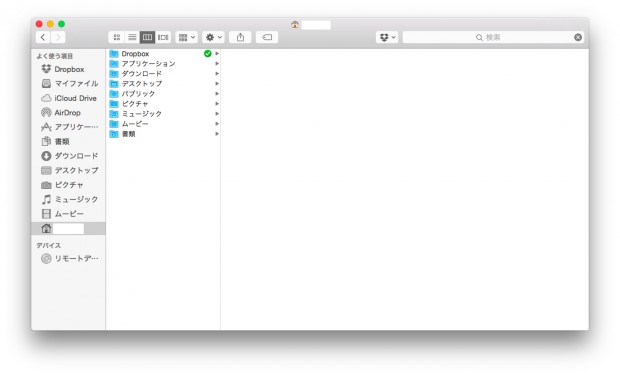Select AirDrop in the sidebar
The height and width of the screenshot is (375, 620).
68,113
